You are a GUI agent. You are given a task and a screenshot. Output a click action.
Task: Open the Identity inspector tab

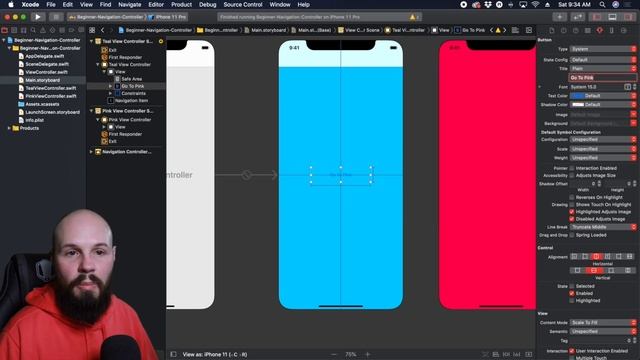pyautogui.click(x=587, y=30)
